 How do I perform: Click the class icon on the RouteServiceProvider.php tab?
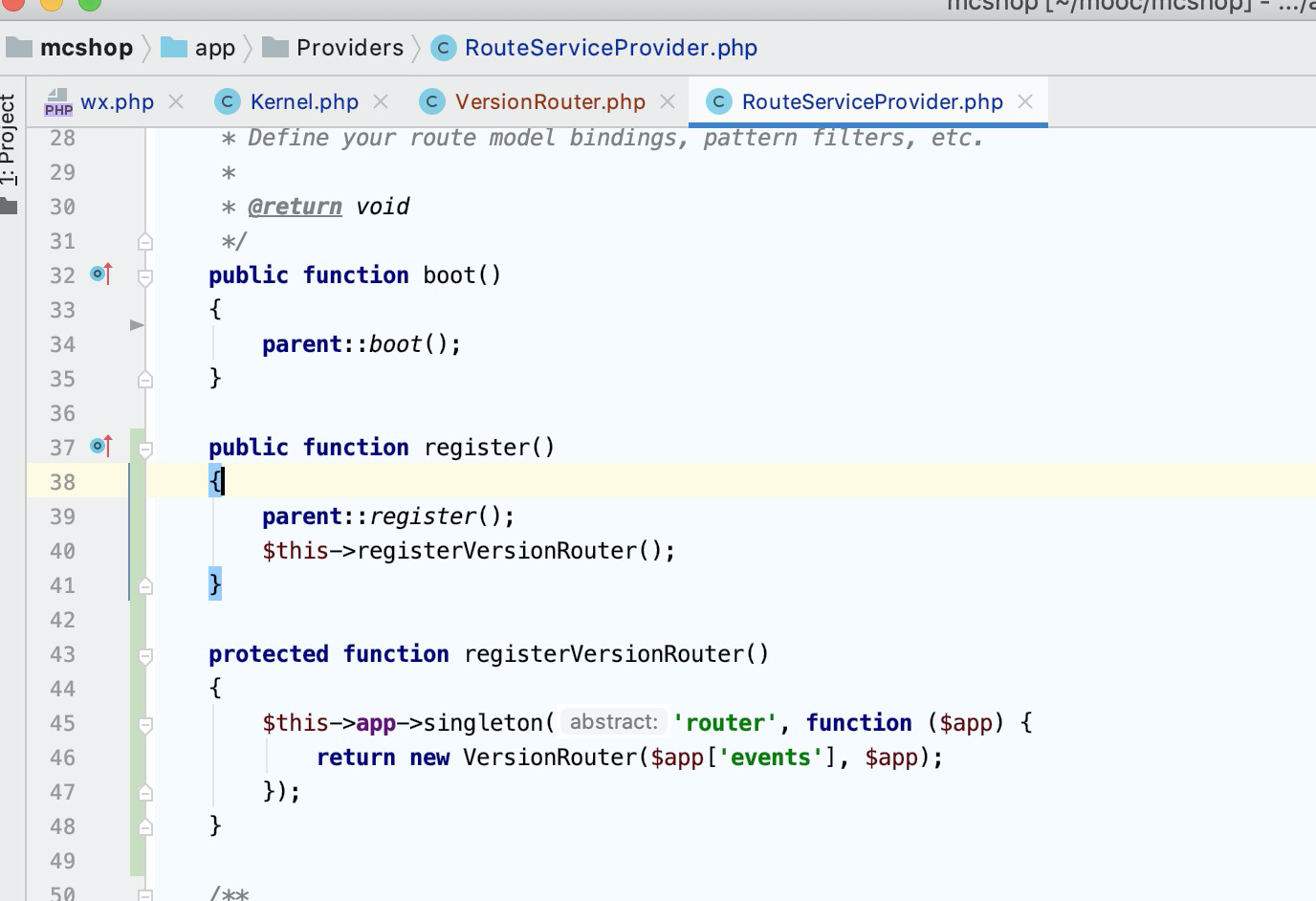coord(718,101)
